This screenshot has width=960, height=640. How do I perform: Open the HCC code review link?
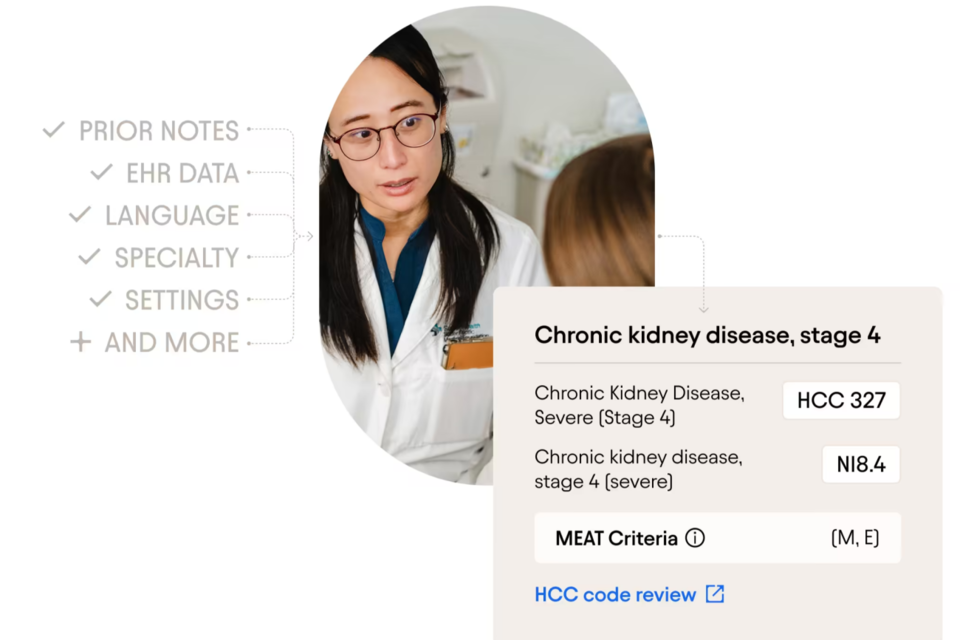615,595
